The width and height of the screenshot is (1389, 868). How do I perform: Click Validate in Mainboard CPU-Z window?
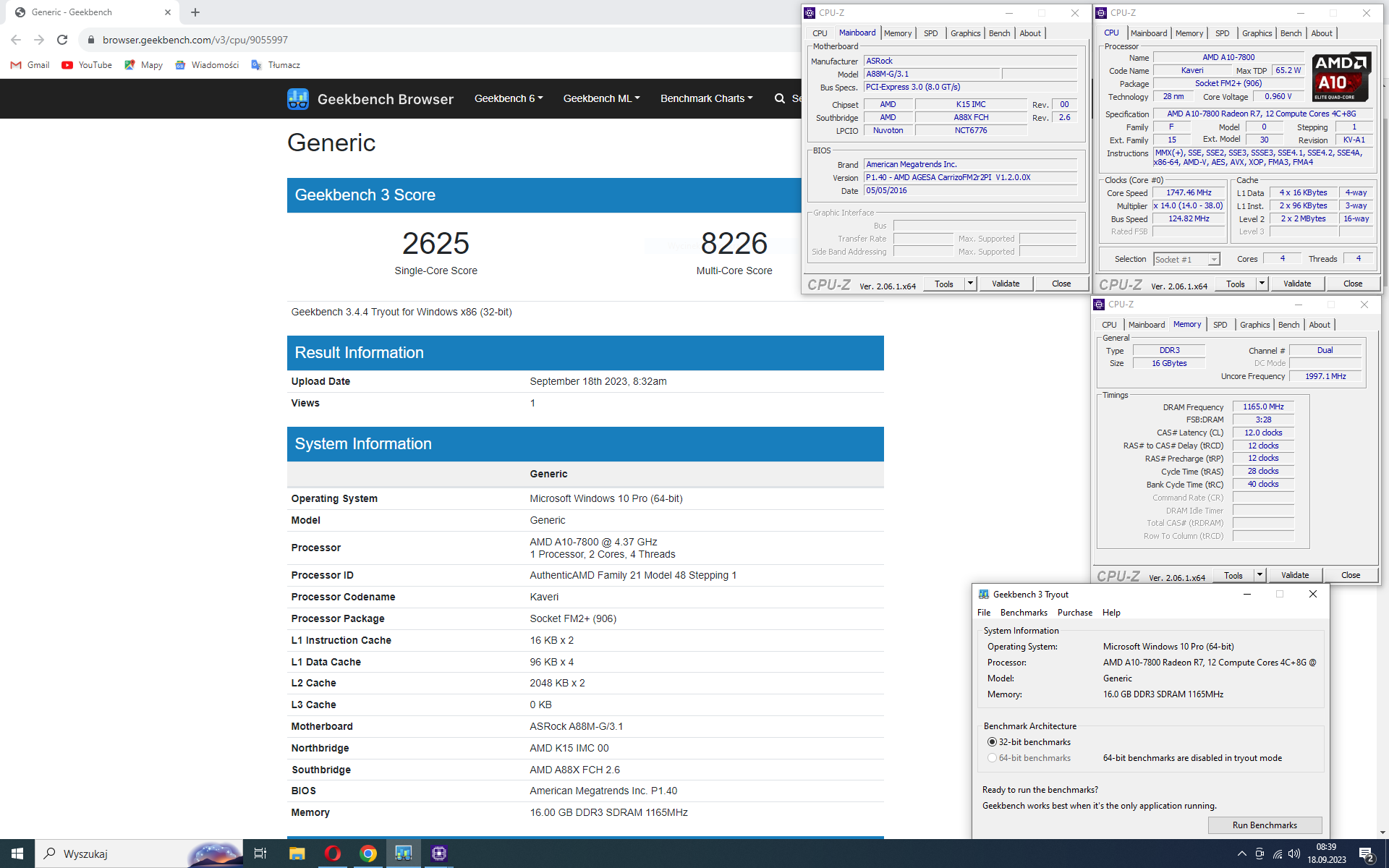pos(1006,284)
